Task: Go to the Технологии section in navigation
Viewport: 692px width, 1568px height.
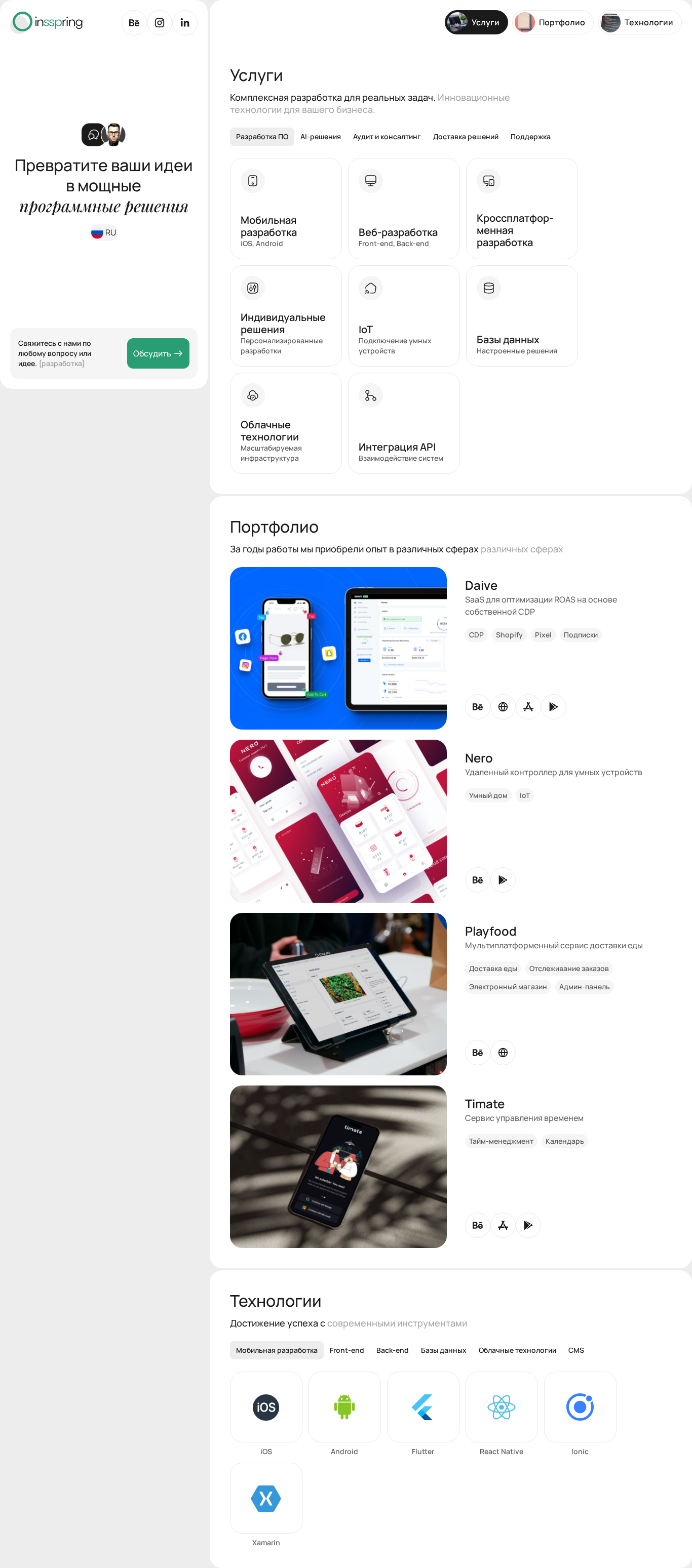Action: click(640, 22)
